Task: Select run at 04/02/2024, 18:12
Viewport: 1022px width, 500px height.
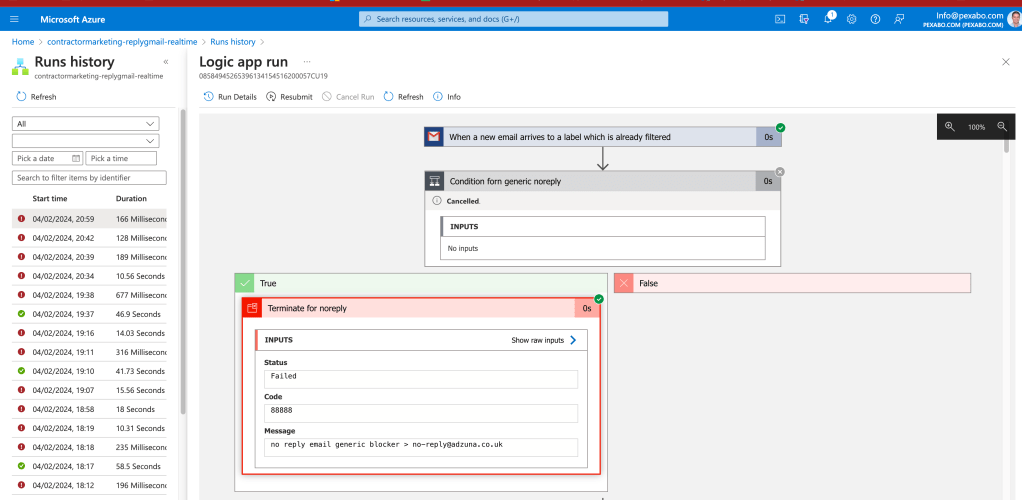Action: 89,485
